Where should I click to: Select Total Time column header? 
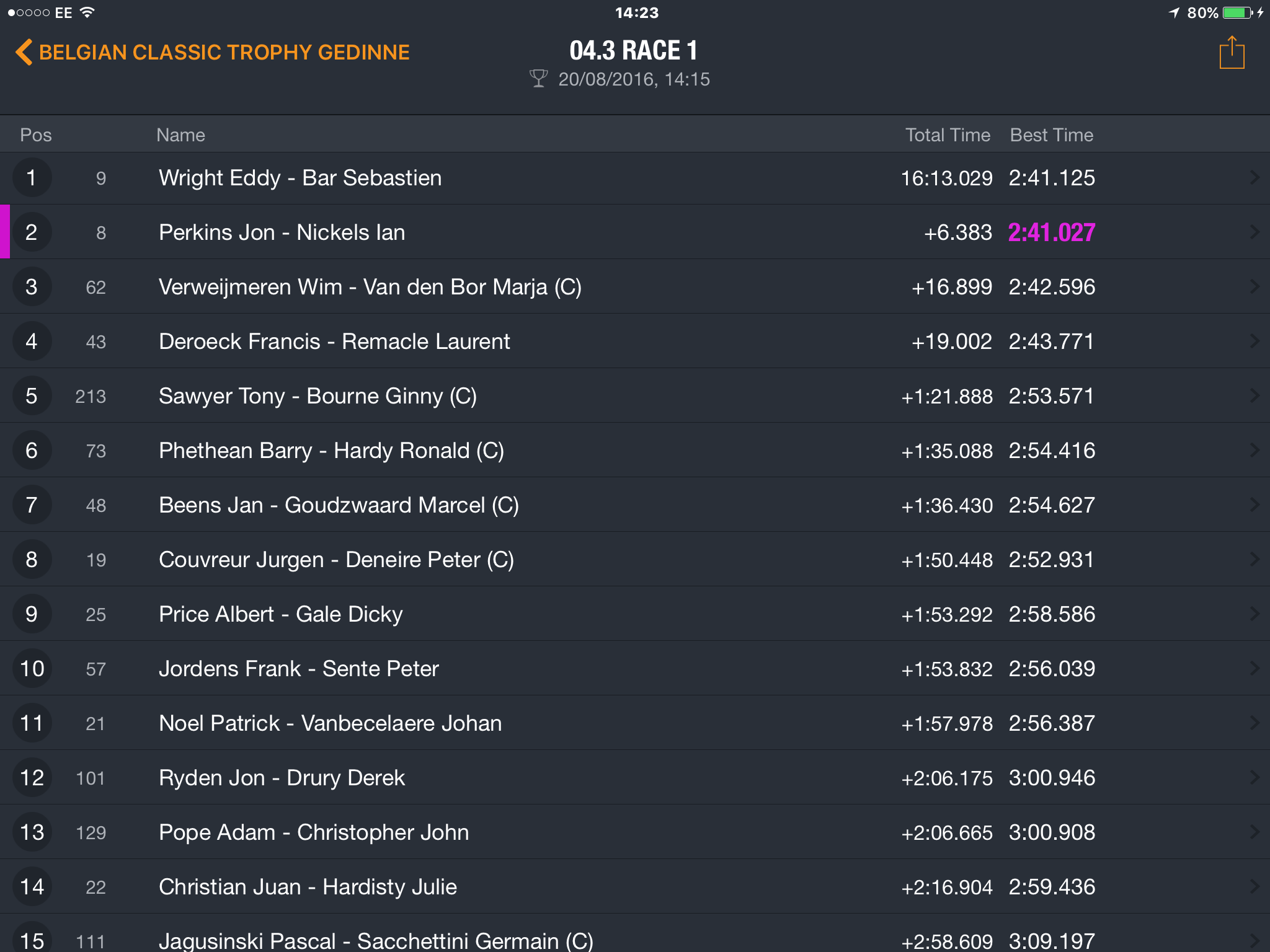point(948,135)
